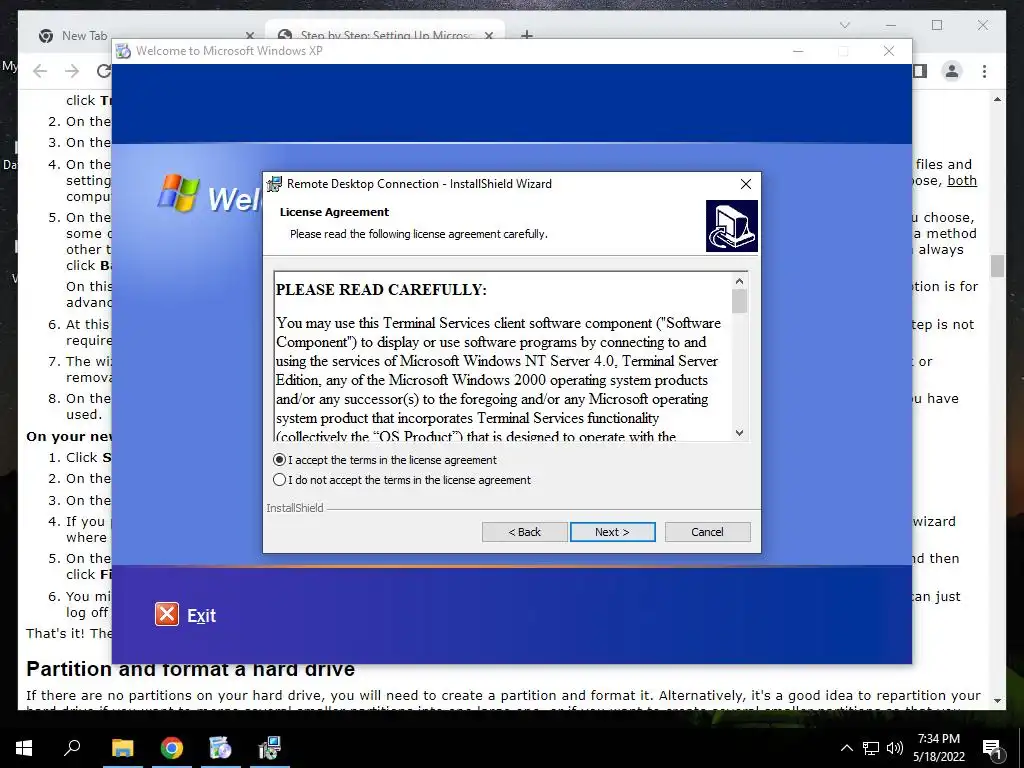Open the notification center icon
Image resolution: width=1024 pixels, height=768 pixels.
click(992, 748)
